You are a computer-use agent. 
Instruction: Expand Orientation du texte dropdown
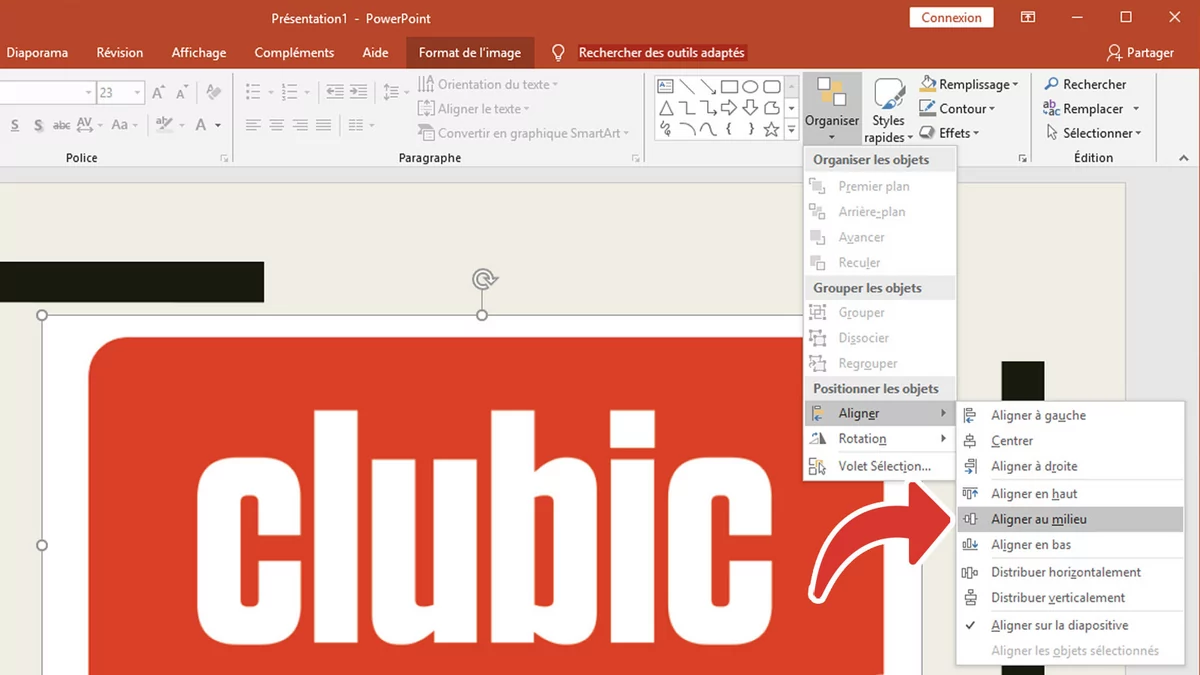[x=555, y=85]
